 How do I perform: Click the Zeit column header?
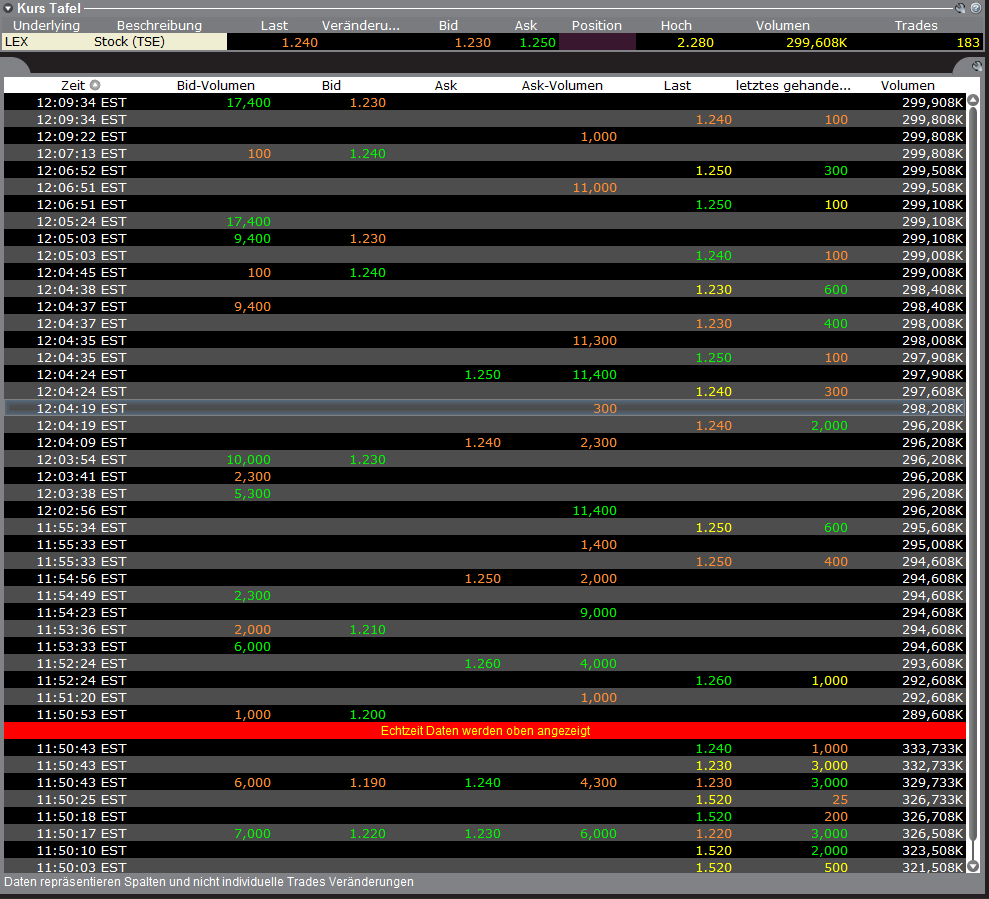[75, 85]
